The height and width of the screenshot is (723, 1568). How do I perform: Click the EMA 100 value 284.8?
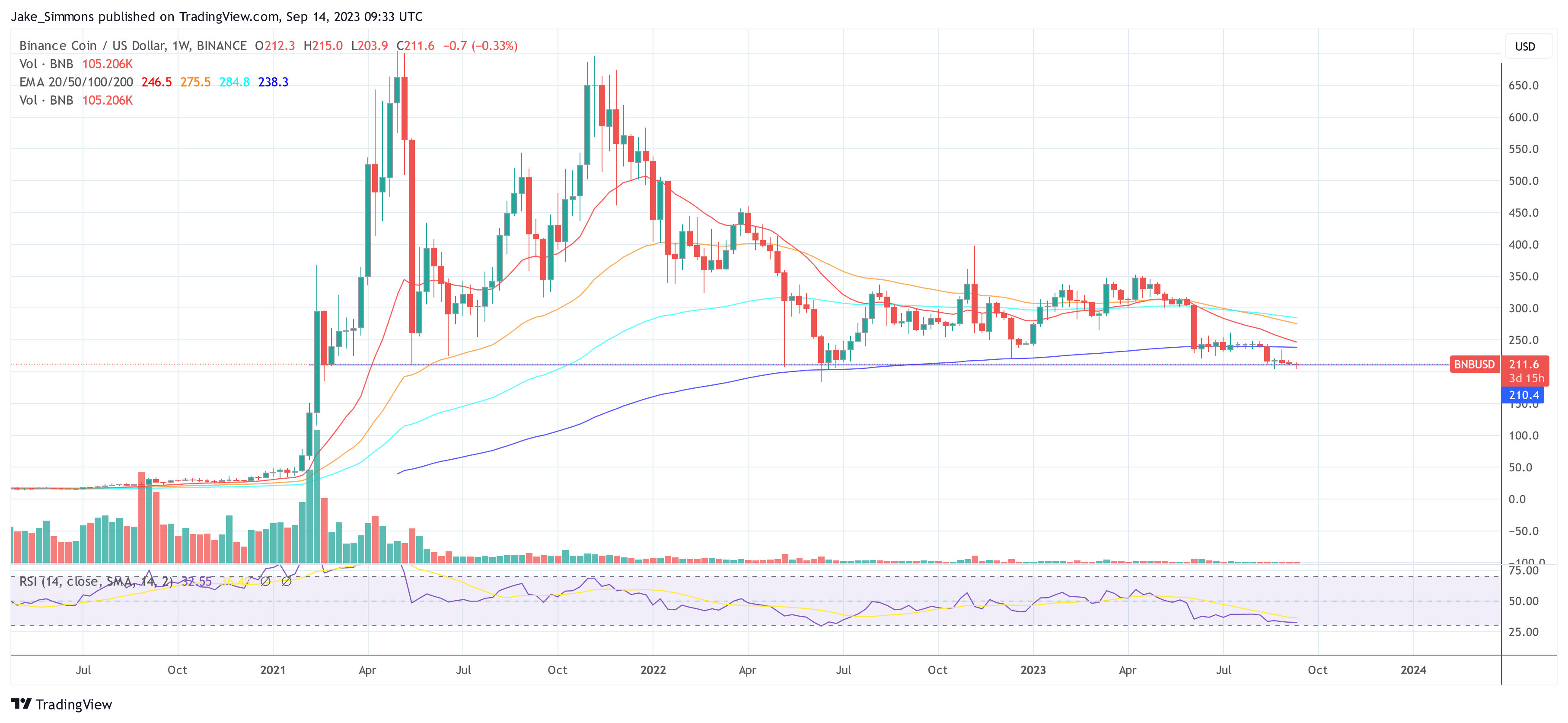(234, 82)
